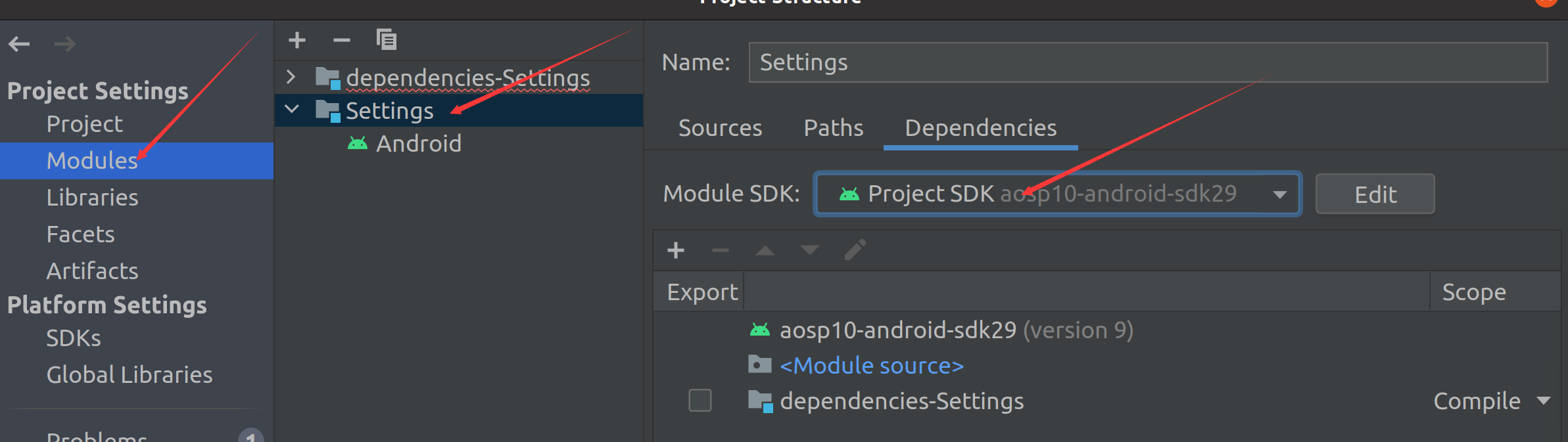Click the module Name input field
1568x442 pixels.
(1147, 62)
